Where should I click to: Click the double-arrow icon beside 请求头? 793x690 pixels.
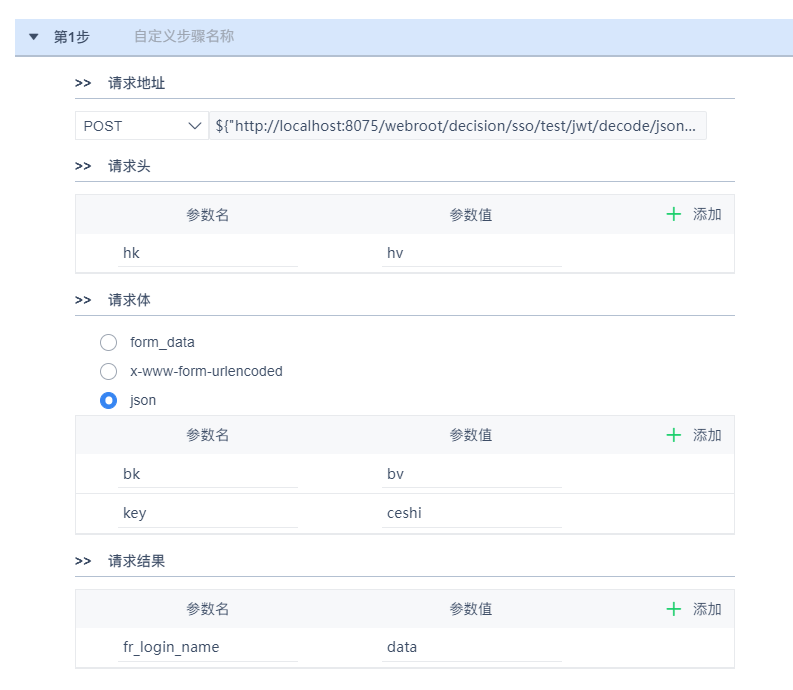click(83, 166)
